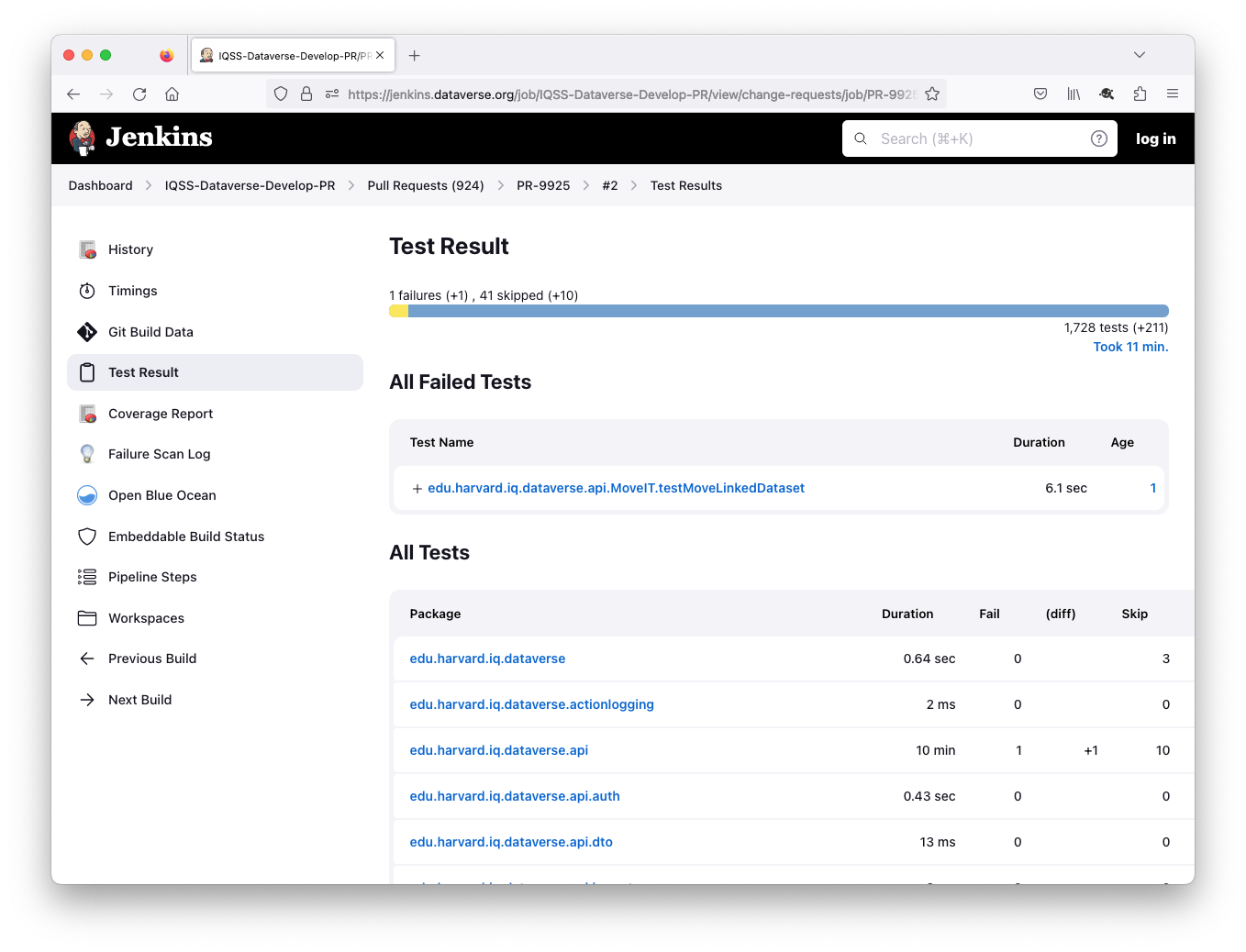Screen dimensions: 1246x952
Task: Click the log in button
Action: [1155, 138]
